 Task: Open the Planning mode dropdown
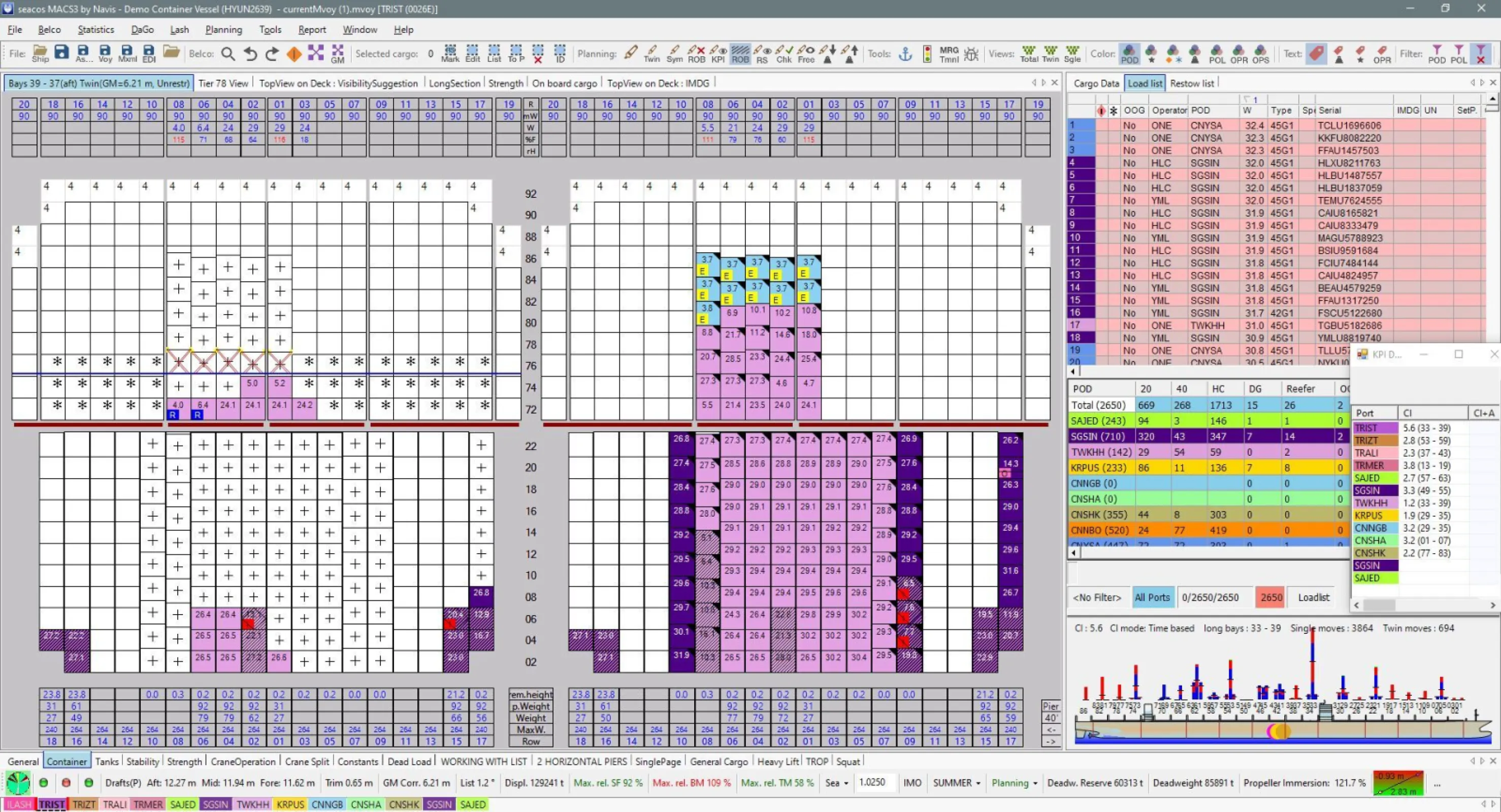tap(1015, 783)
